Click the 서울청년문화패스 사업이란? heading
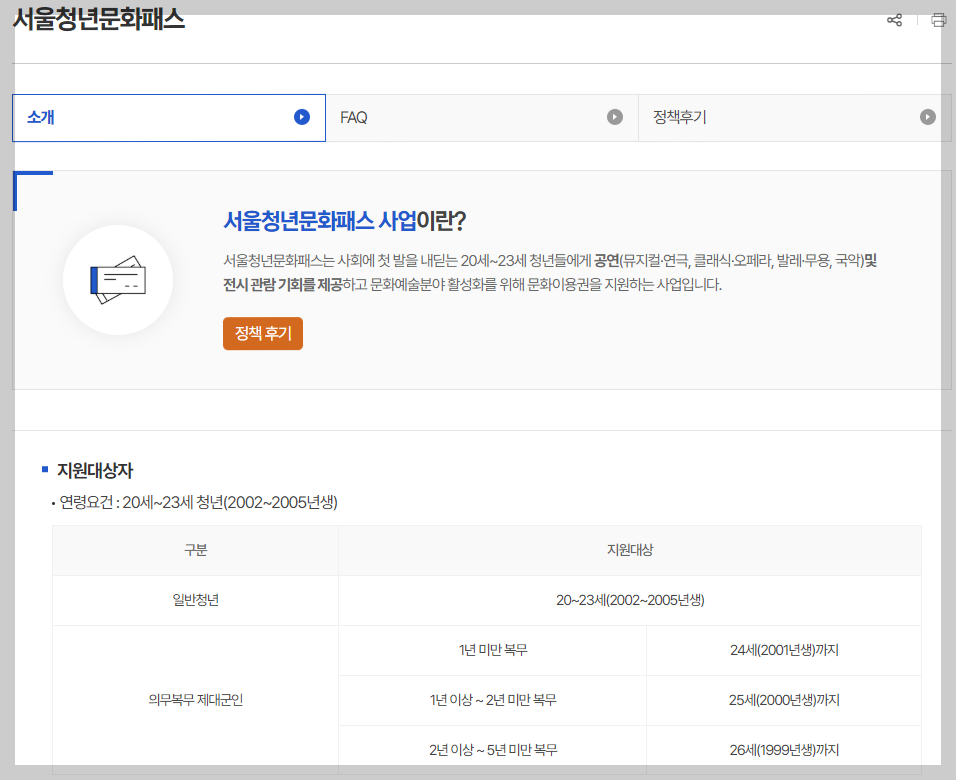The height and width of the screenshot is (780, 956). pyautogui.click(x=344, y=221)
